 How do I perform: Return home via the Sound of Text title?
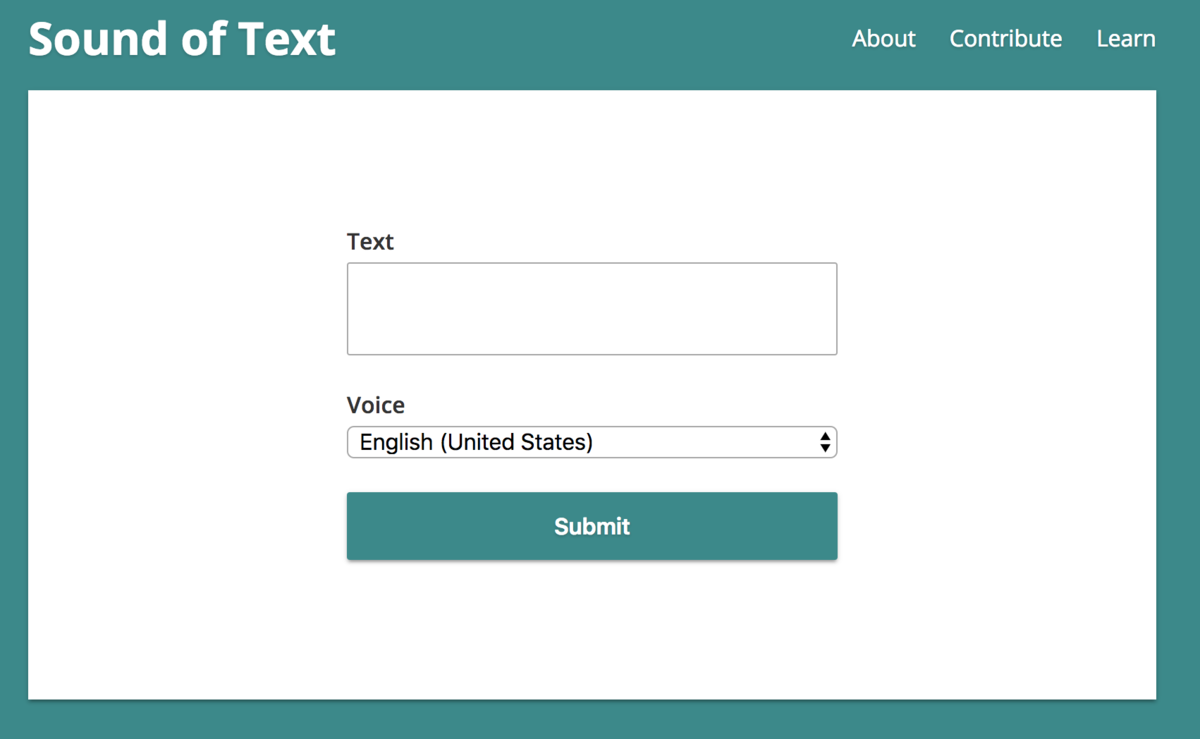[182, 39]
